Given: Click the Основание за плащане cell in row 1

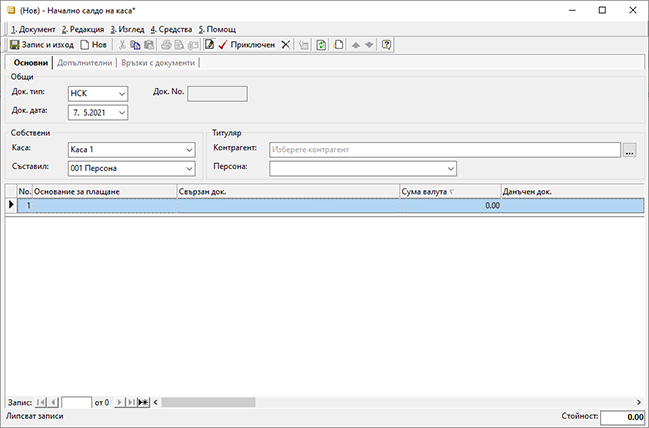Looking at the screenshot, I should click(105, 206).
